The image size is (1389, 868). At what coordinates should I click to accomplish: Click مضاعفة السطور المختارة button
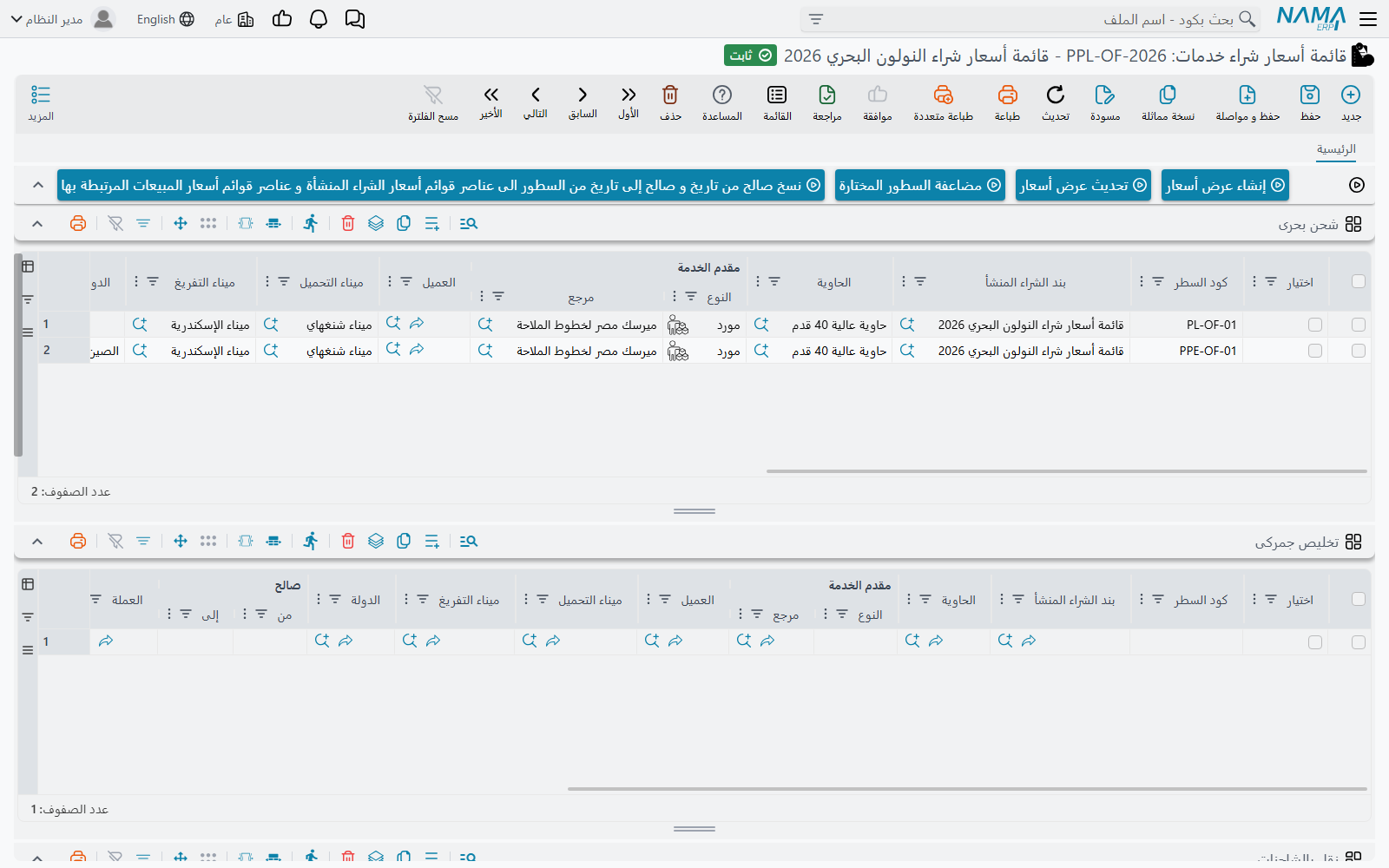tap(920, 185)
